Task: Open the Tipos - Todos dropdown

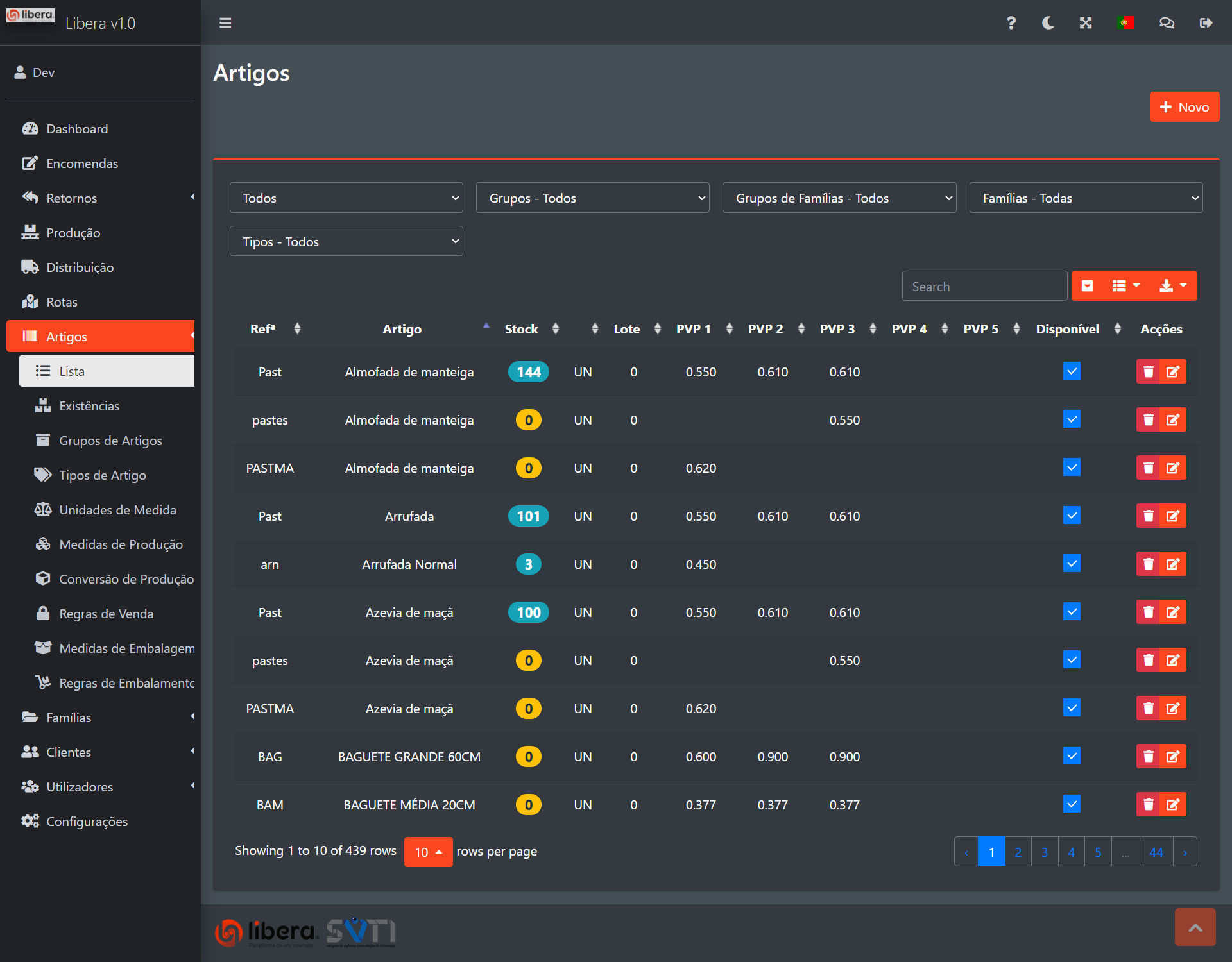Action: click(x=346, y=242)
